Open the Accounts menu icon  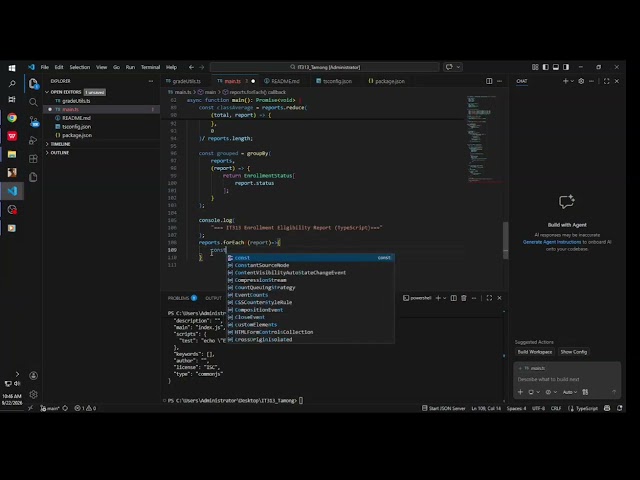click(33, 376)
